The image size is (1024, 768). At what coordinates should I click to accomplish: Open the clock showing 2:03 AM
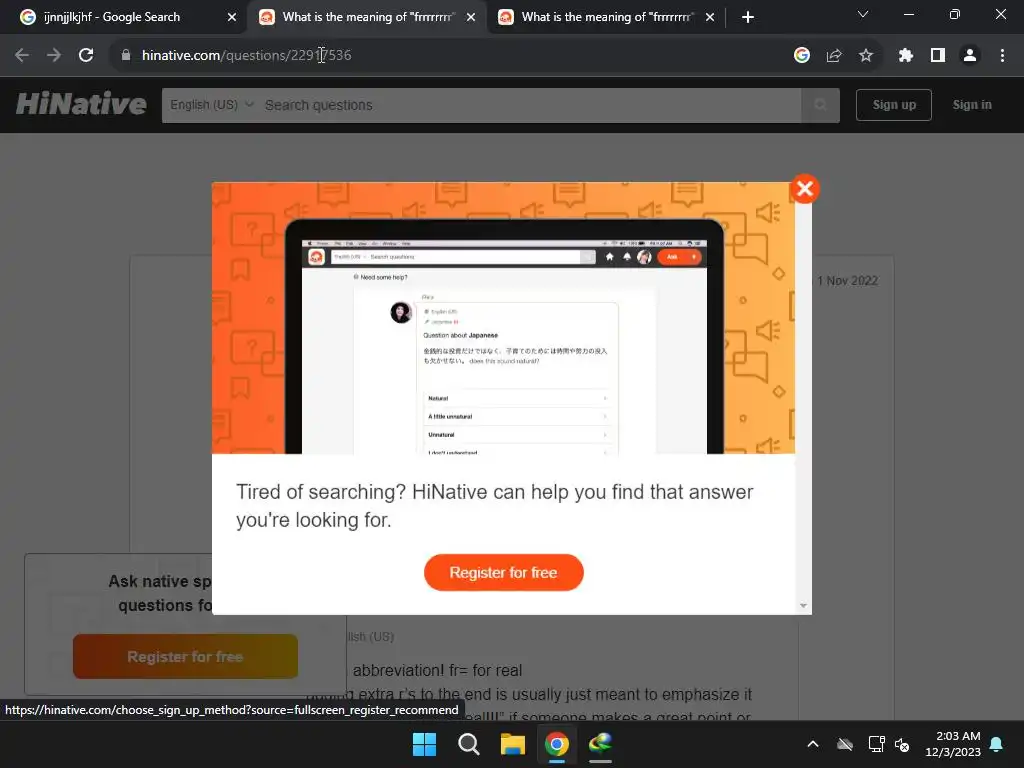953,744
